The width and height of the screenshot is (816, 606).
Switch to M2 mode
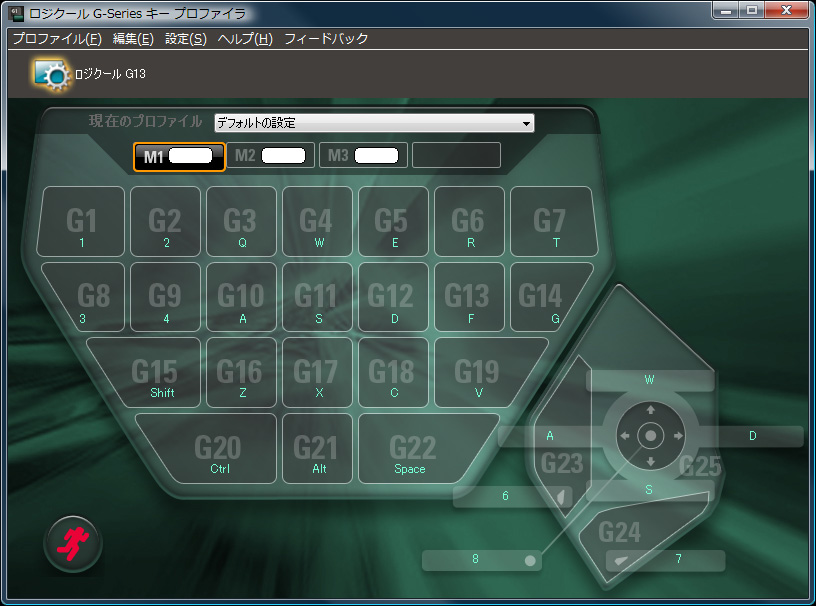click(270, 156)
